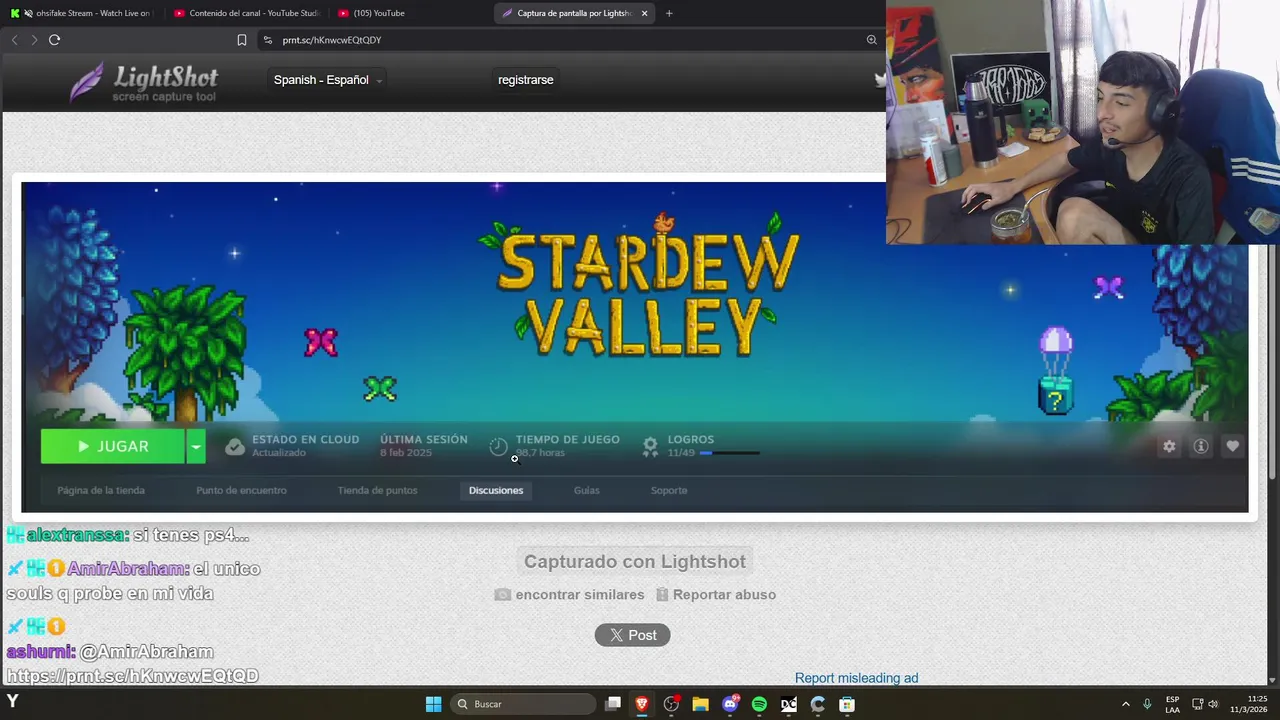Click the cloud icon for Estado en Cloud

point(235,447)
